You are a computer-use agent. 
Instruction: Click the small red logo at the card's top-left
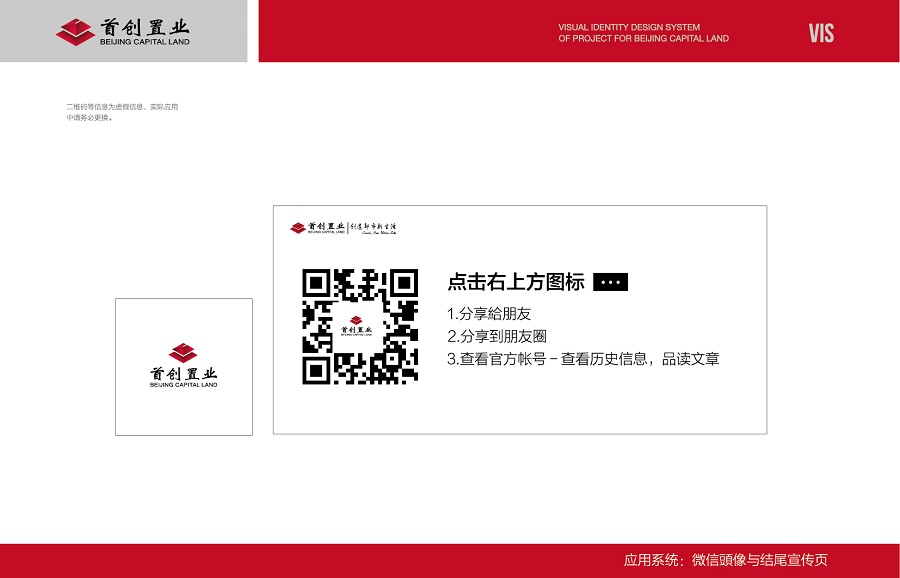[298, 228]
